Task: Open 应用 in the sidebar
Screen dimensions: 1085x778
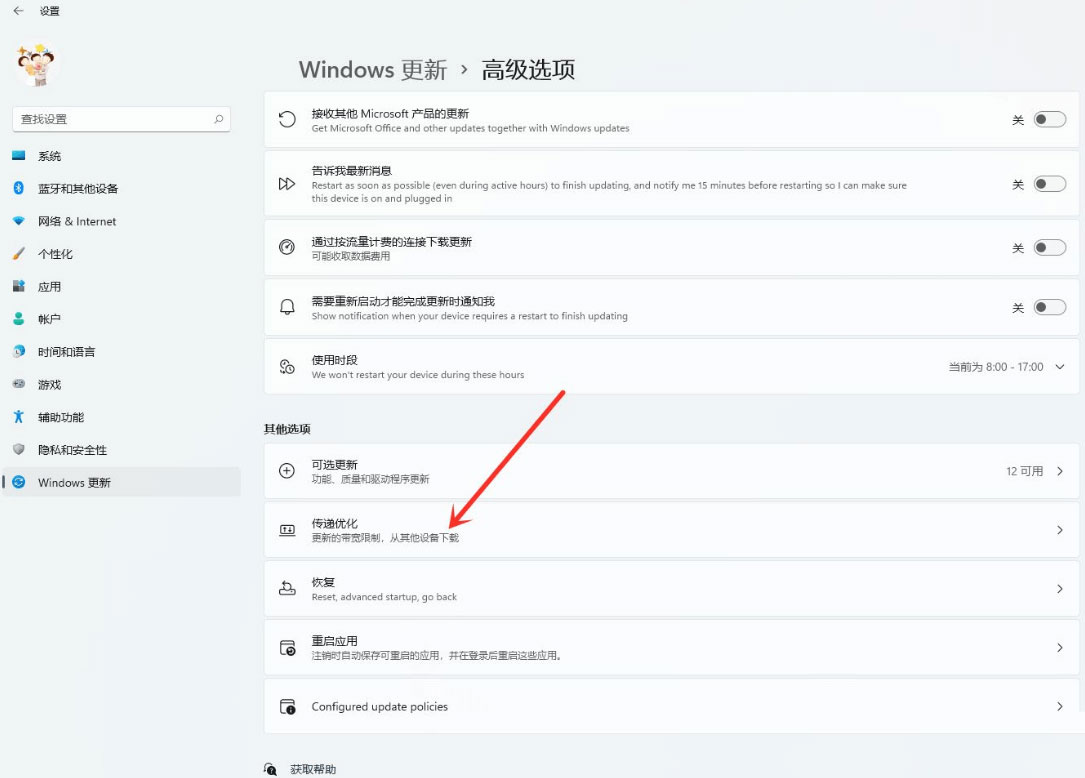Action: (x=121, y=287)
